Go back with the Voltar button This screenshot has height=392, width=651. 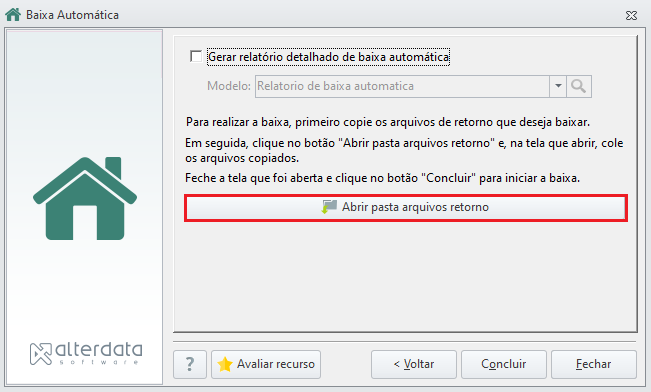(414, 364)
